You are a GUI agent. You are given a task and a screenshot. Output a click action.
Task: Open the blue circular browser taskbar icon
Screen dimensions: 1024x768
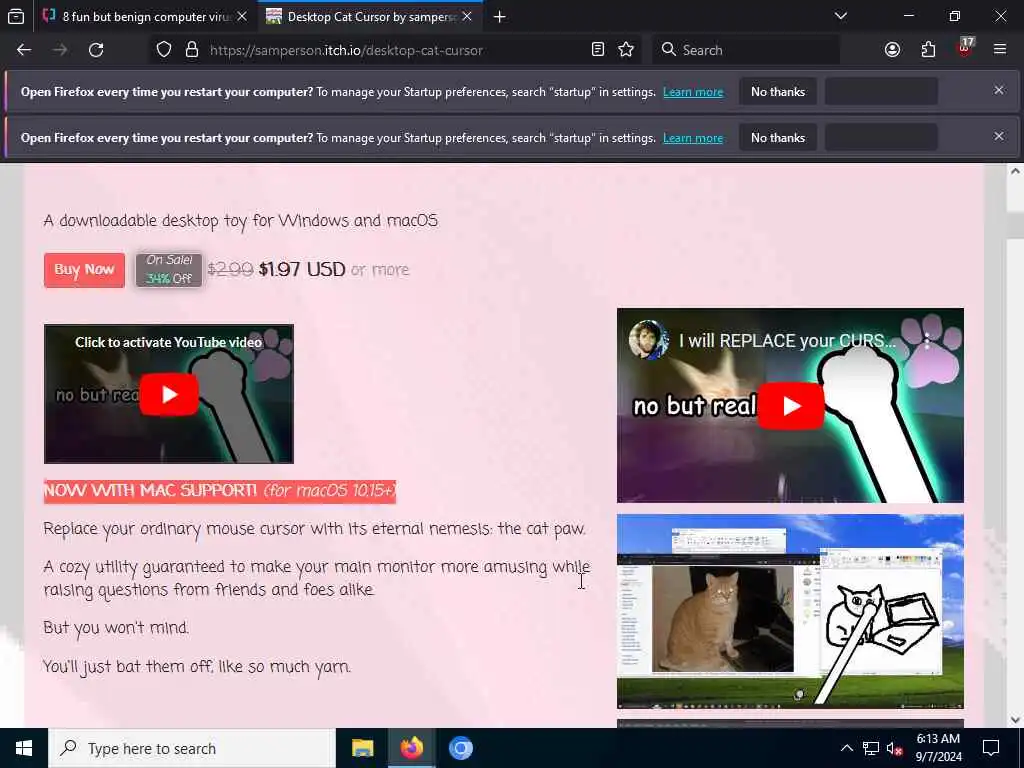[460, 748]
